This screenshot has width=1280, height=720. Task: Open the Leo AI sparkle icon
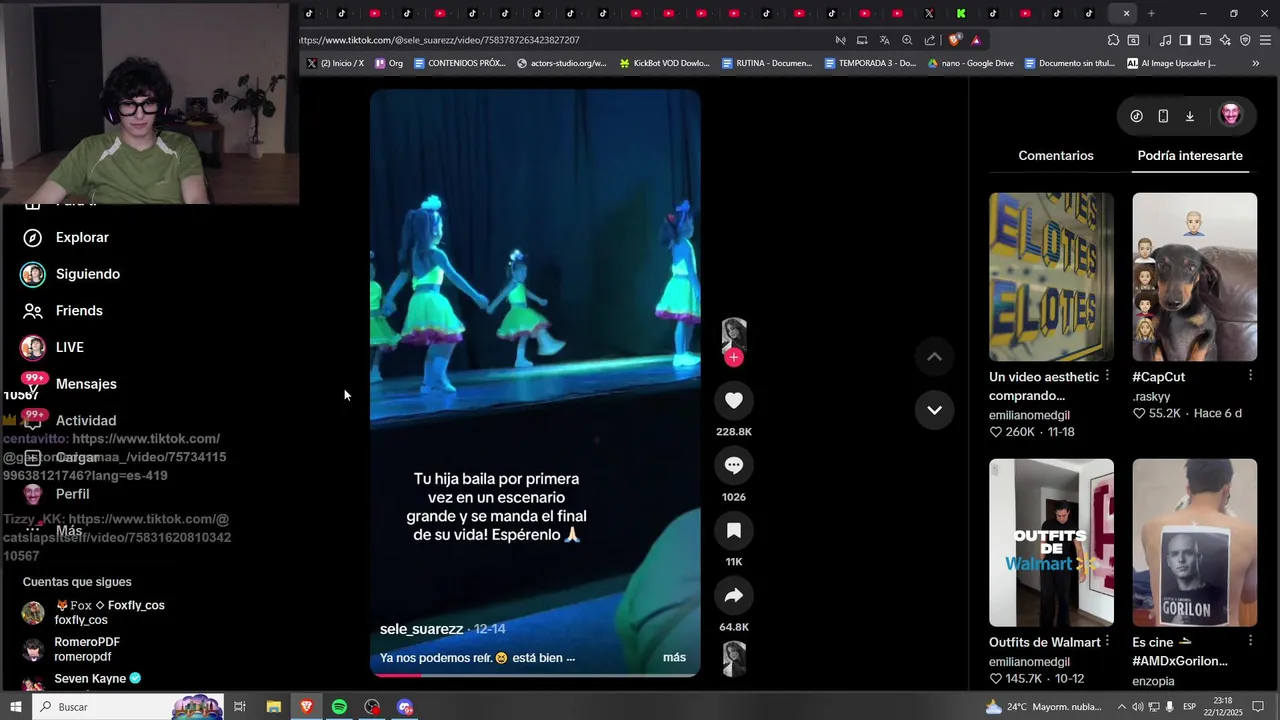(x=1225, y=40)
